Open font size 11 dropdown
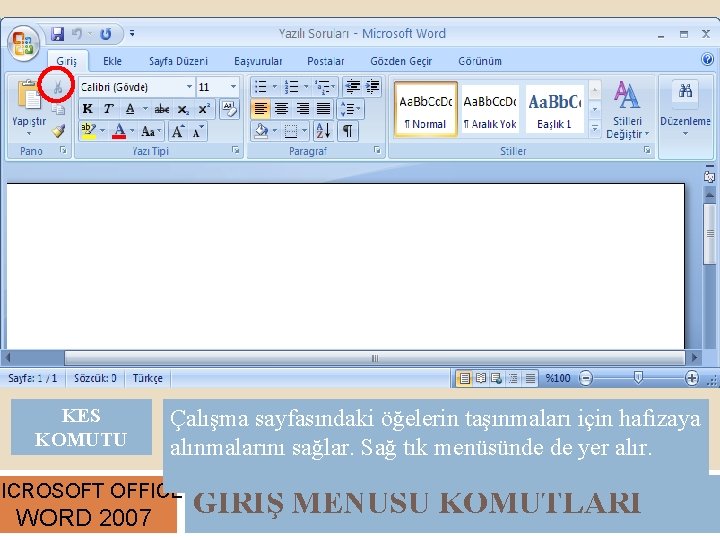 (x=233, y=87)
